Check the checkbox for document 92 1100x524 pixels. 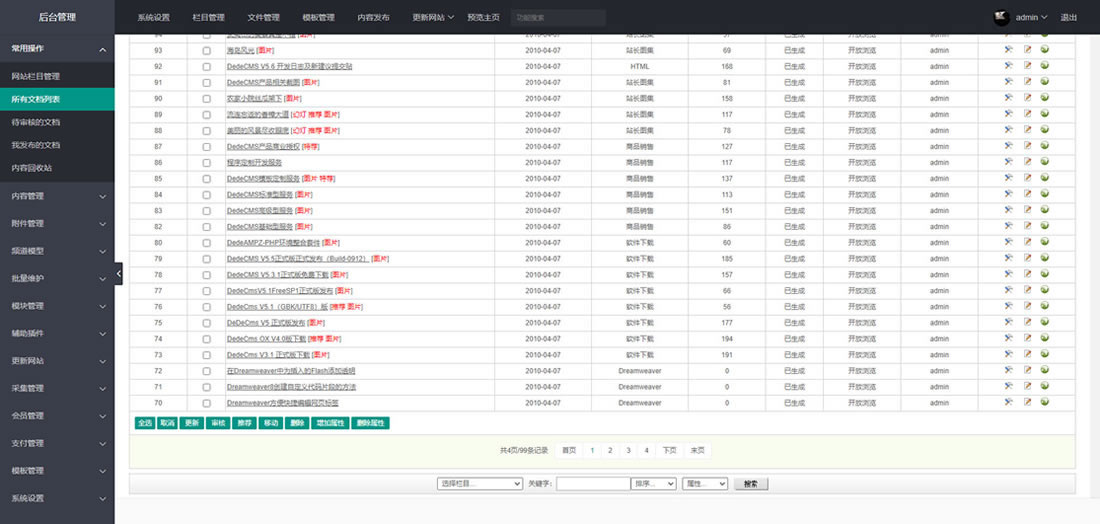pos(207,67)
